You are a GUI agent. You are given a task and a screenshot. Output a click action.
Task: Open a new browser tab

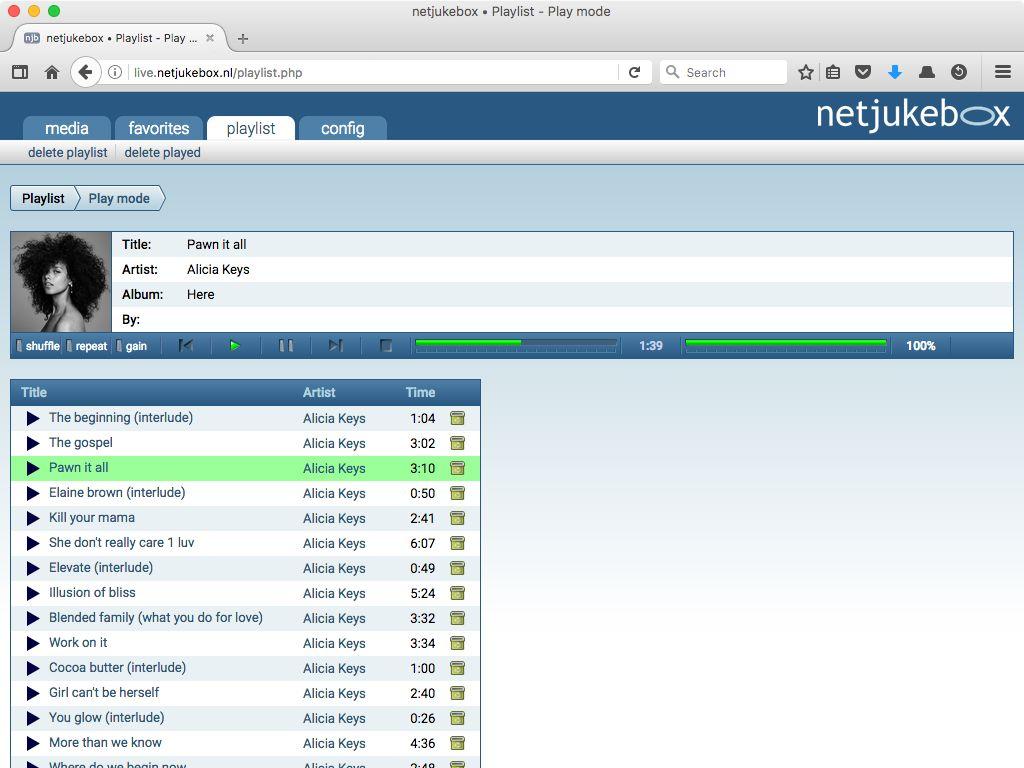pos(243,39)
